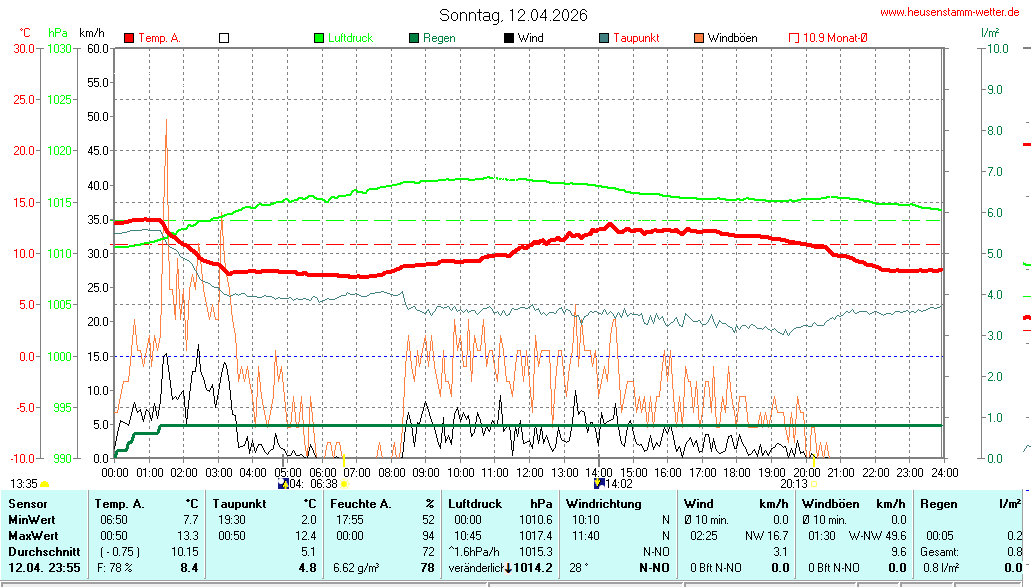Click the 10.9 Monat-Ø legend marker
1034x587 pixels.
click(x=795, y=38)
